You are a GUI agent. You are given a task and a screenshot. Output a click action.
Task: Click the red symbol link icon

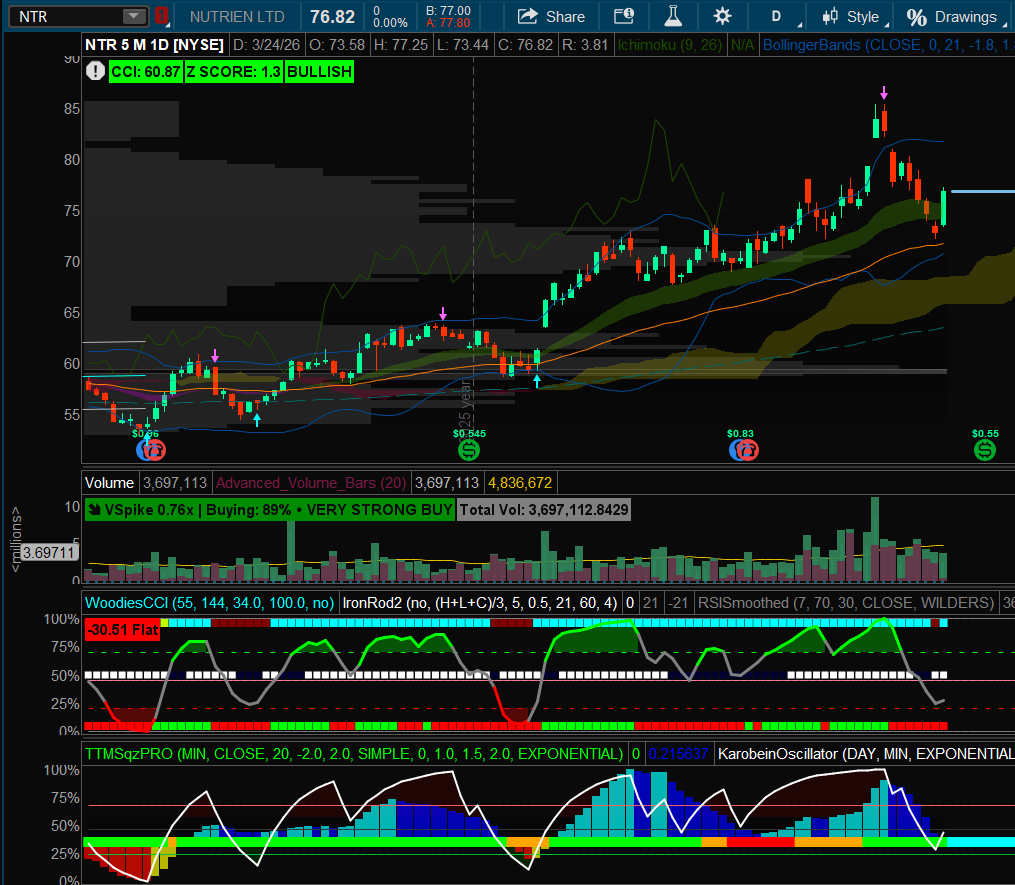[162, 16]
